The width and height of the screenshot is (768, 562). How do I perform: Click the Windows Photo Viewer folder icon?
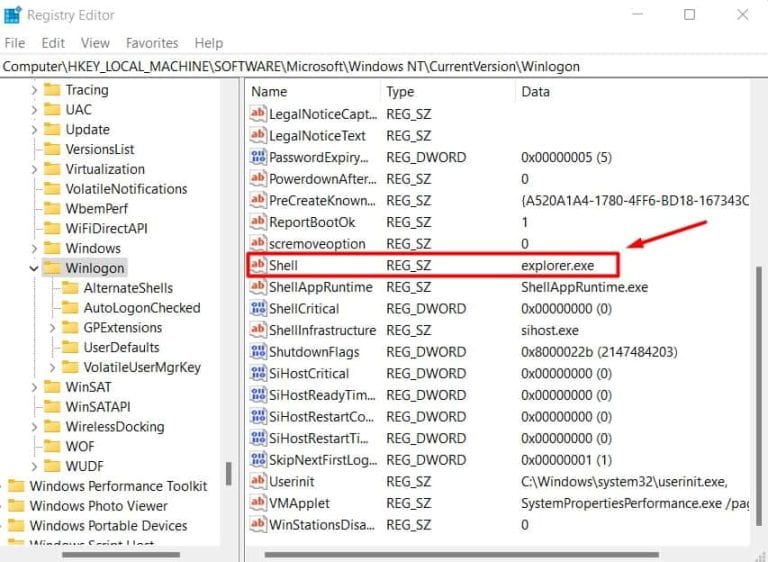[x=16, y=506]
